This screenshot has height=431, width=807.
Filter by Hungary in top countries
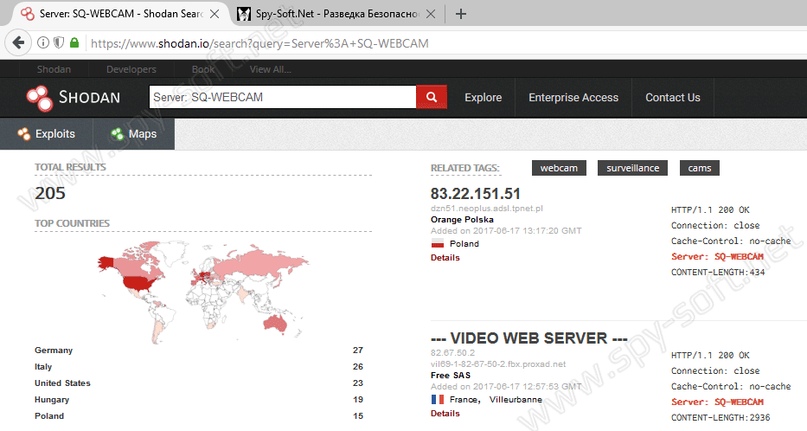[51, 400]
